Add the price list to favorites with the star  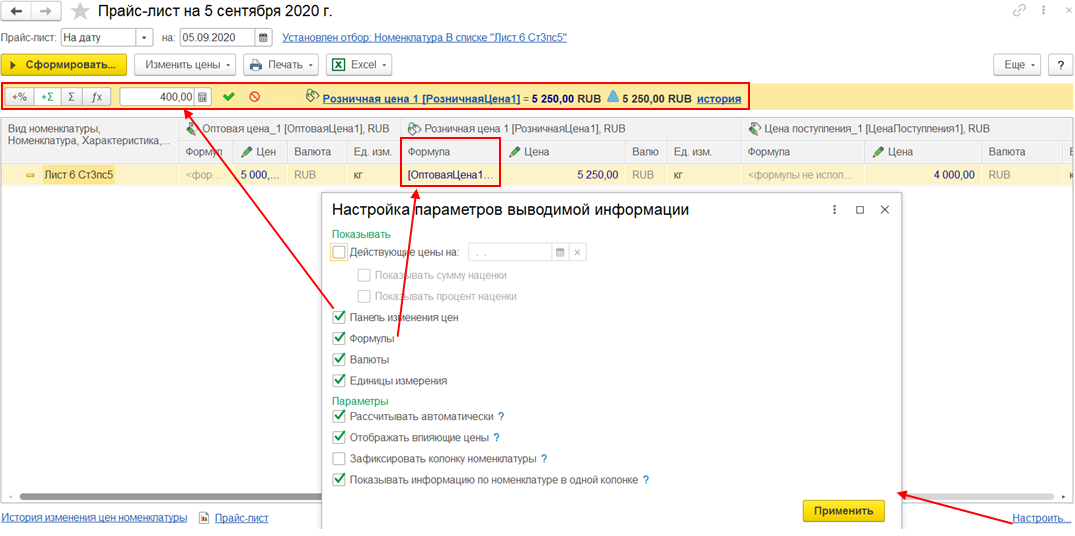80,12
